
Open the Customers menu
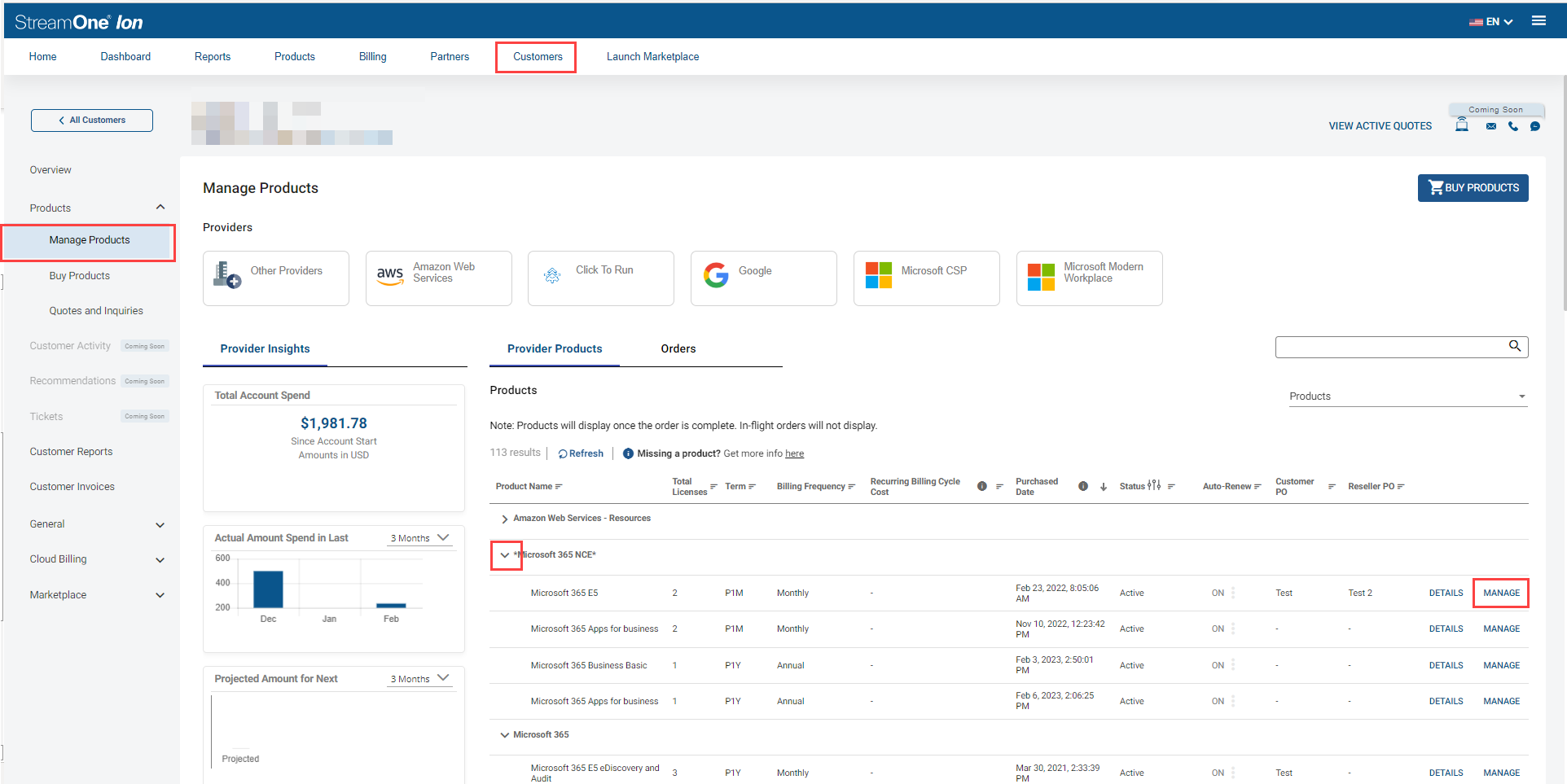coord(538,57)
